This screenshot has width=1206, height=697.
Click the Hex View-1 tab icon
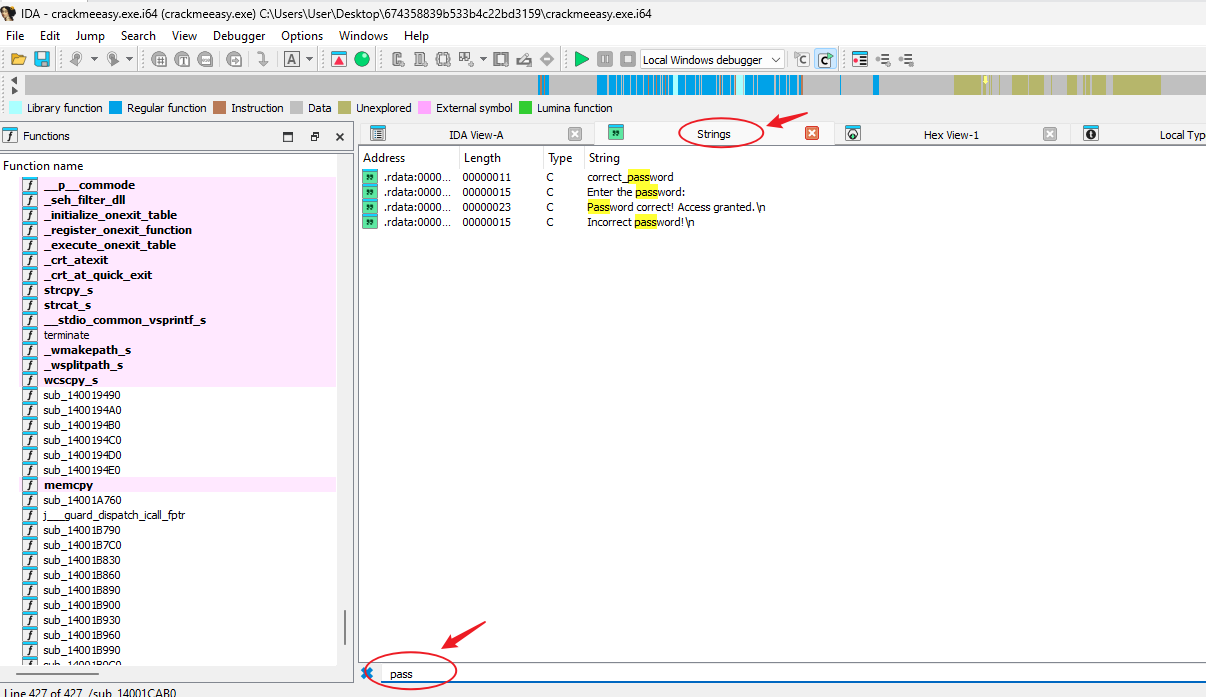click(x=853, y=134)
